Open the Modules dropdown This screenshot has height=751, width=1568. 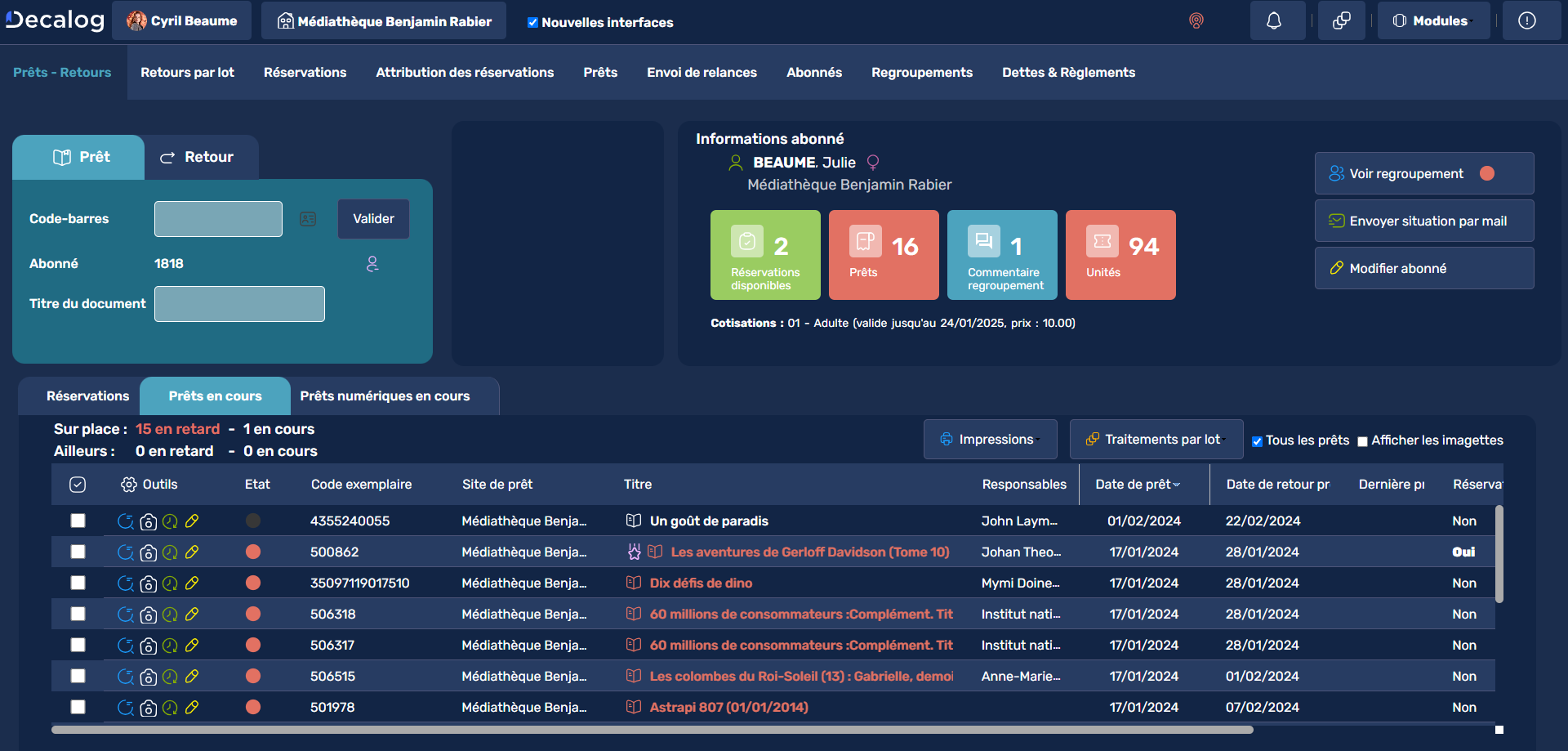pyautogui.click(x=1433, y=20)
